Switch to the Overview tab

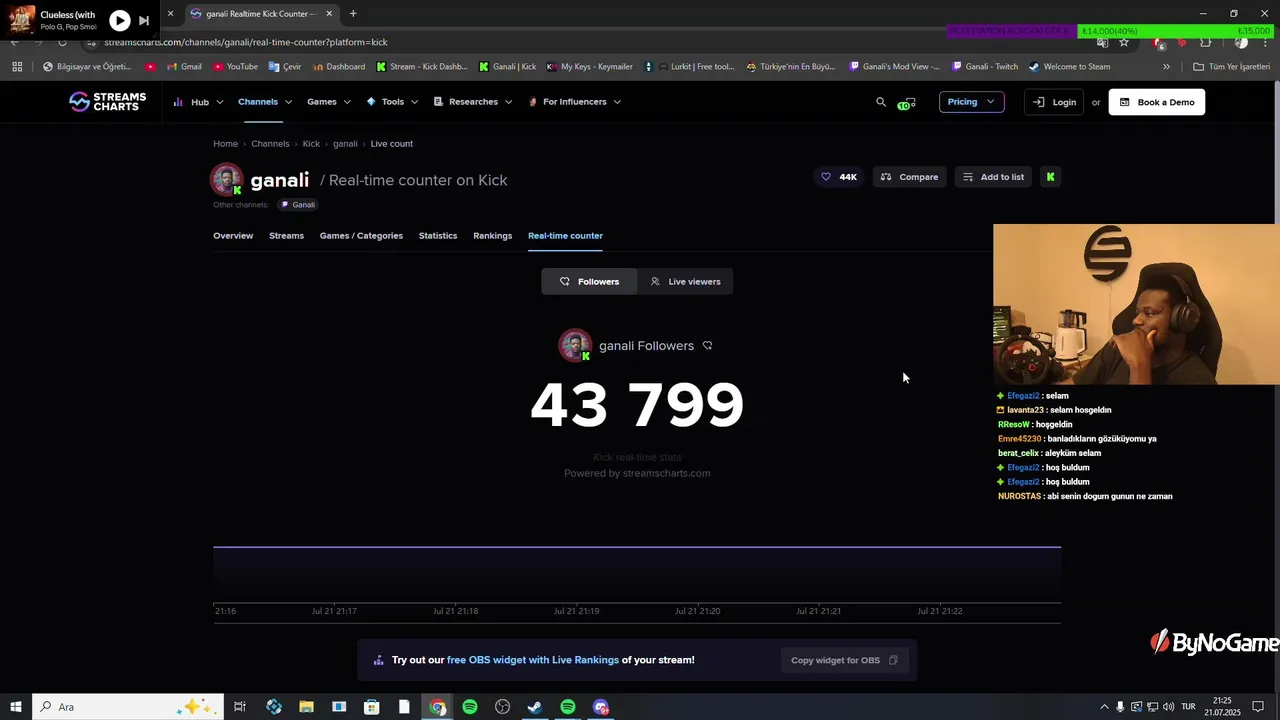click(233, 236)
